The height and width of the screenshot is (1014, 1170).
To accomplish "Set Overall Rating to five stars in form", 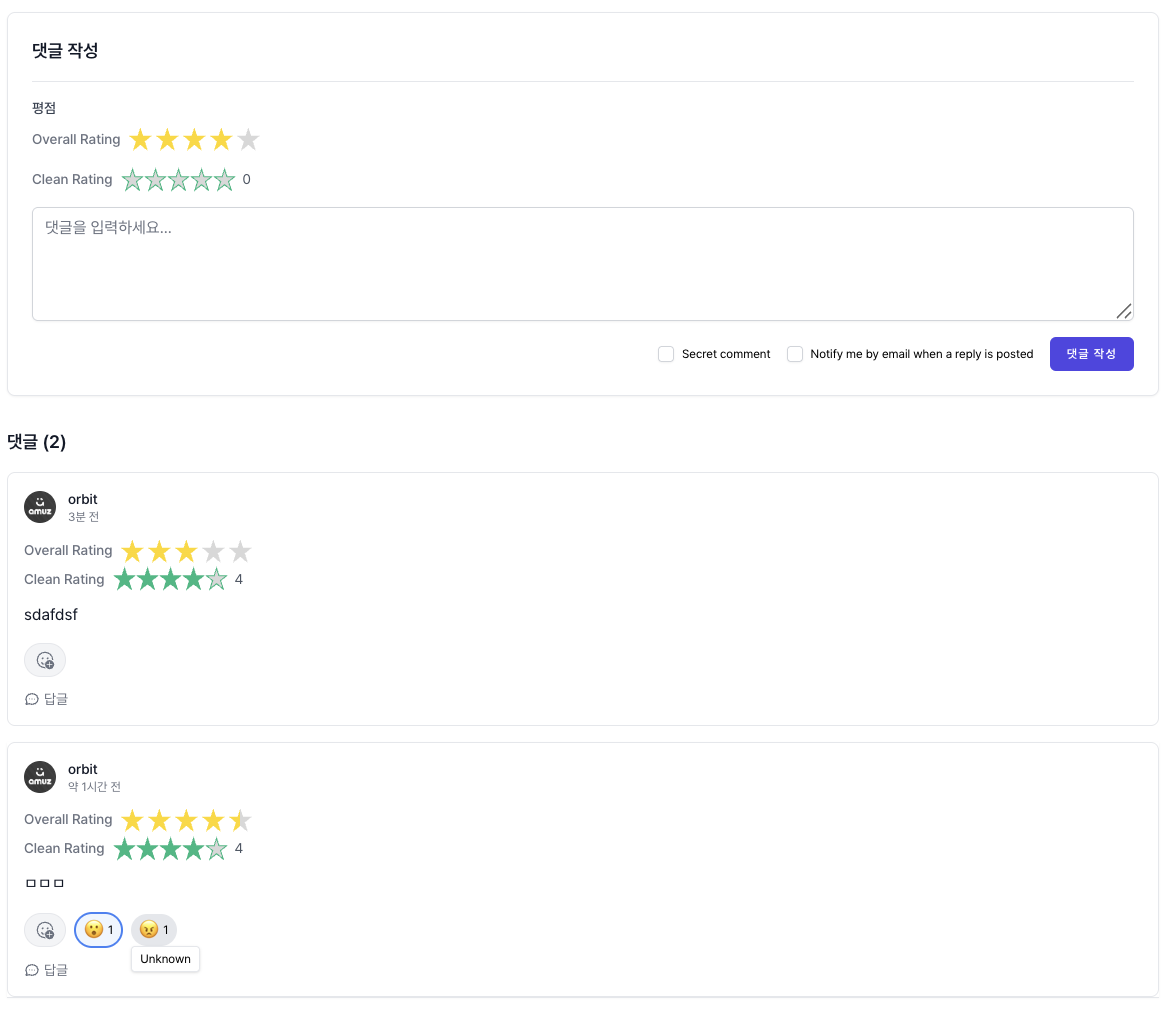I will pos(248,140).
